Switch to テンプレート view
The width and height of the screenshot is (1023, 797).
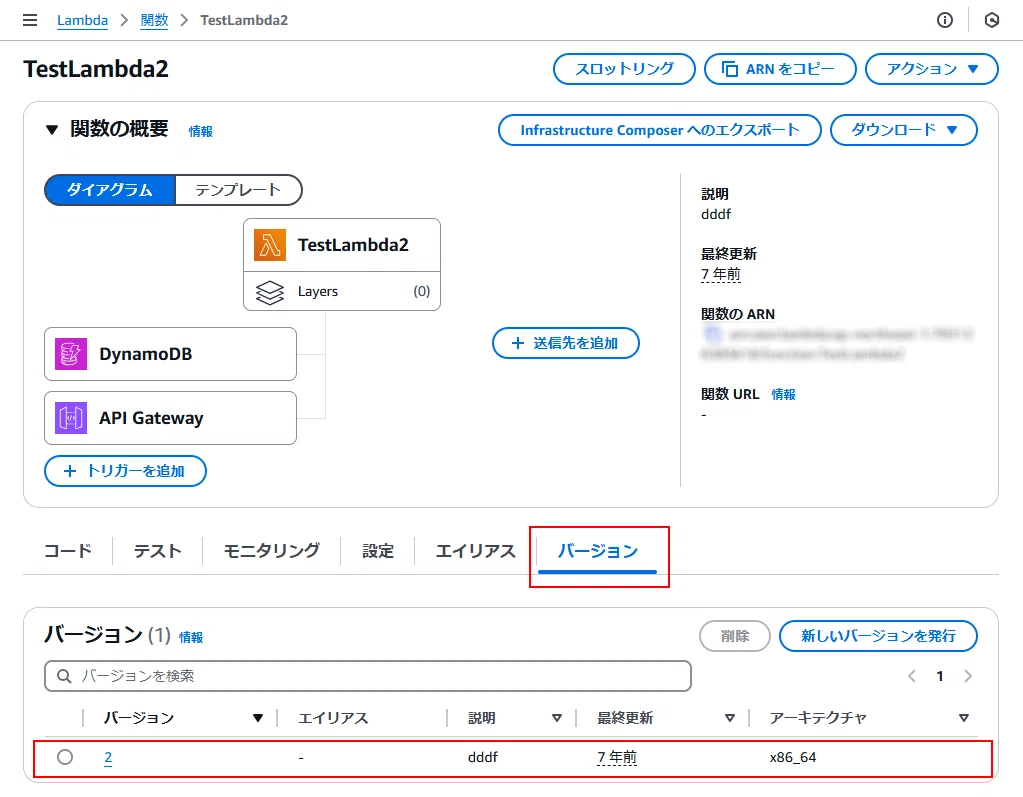(238, 190)
